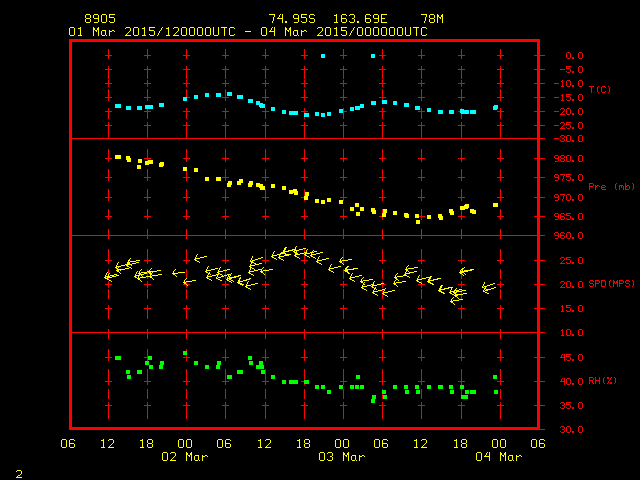Click the RH(%) axis title
This screenshot has width=640, height=480.
[x=602, y=380]
